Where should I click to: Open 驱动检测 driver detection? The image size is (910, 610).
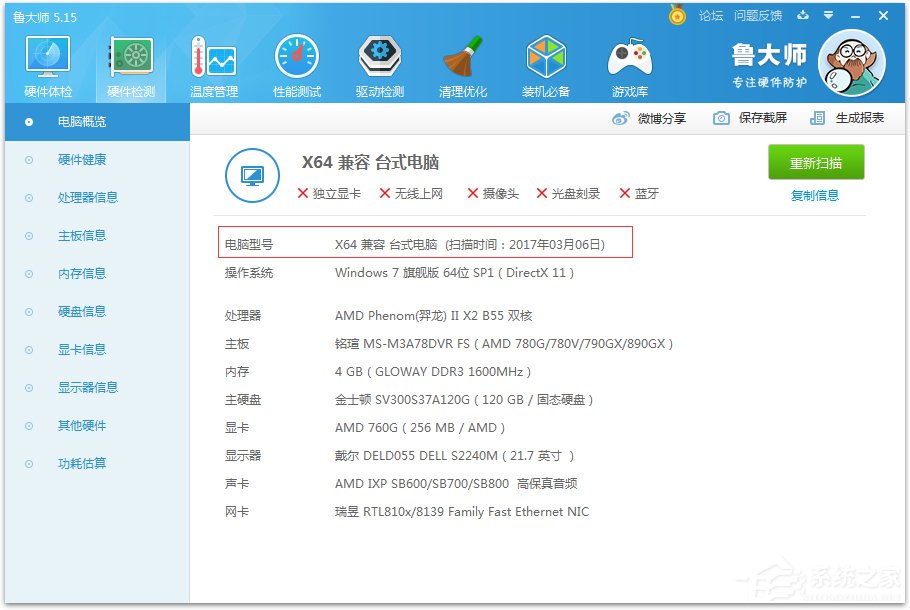[379, 60]
